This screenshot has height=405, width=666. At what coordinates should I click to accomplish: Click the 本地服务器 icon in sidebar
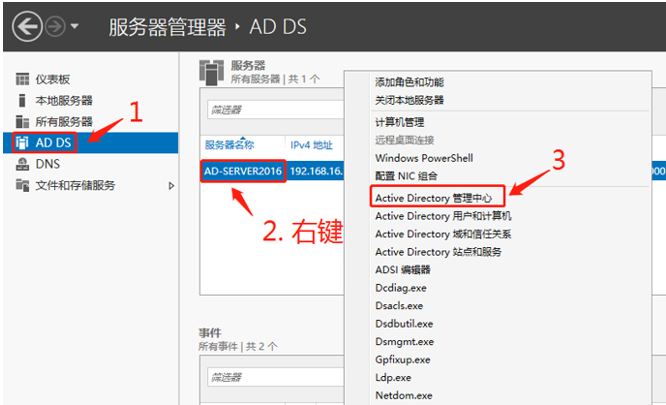coord(23,101)
